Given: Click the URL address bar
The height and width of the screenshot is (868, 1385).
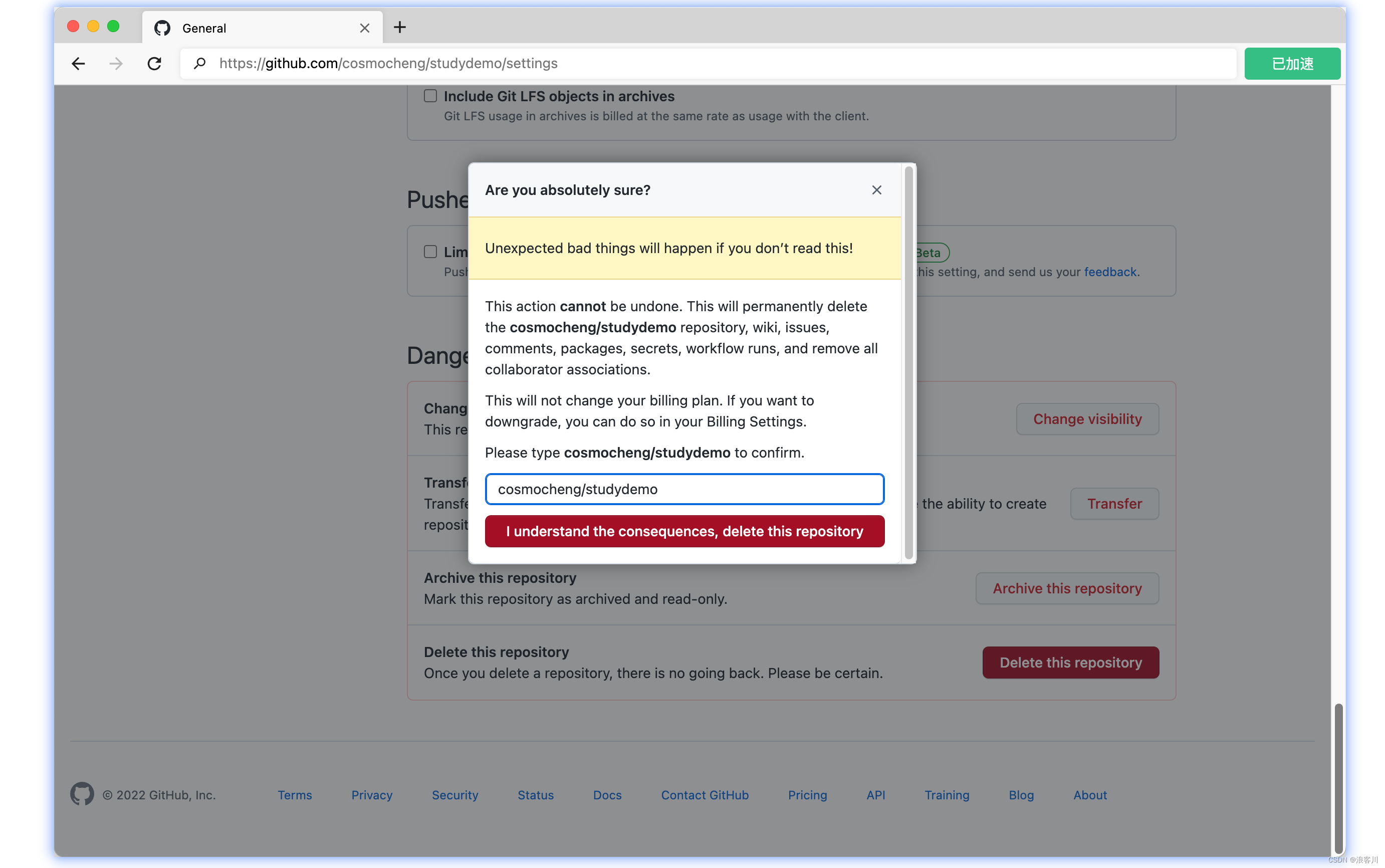Looking at the screenshot, I should 689,63.
